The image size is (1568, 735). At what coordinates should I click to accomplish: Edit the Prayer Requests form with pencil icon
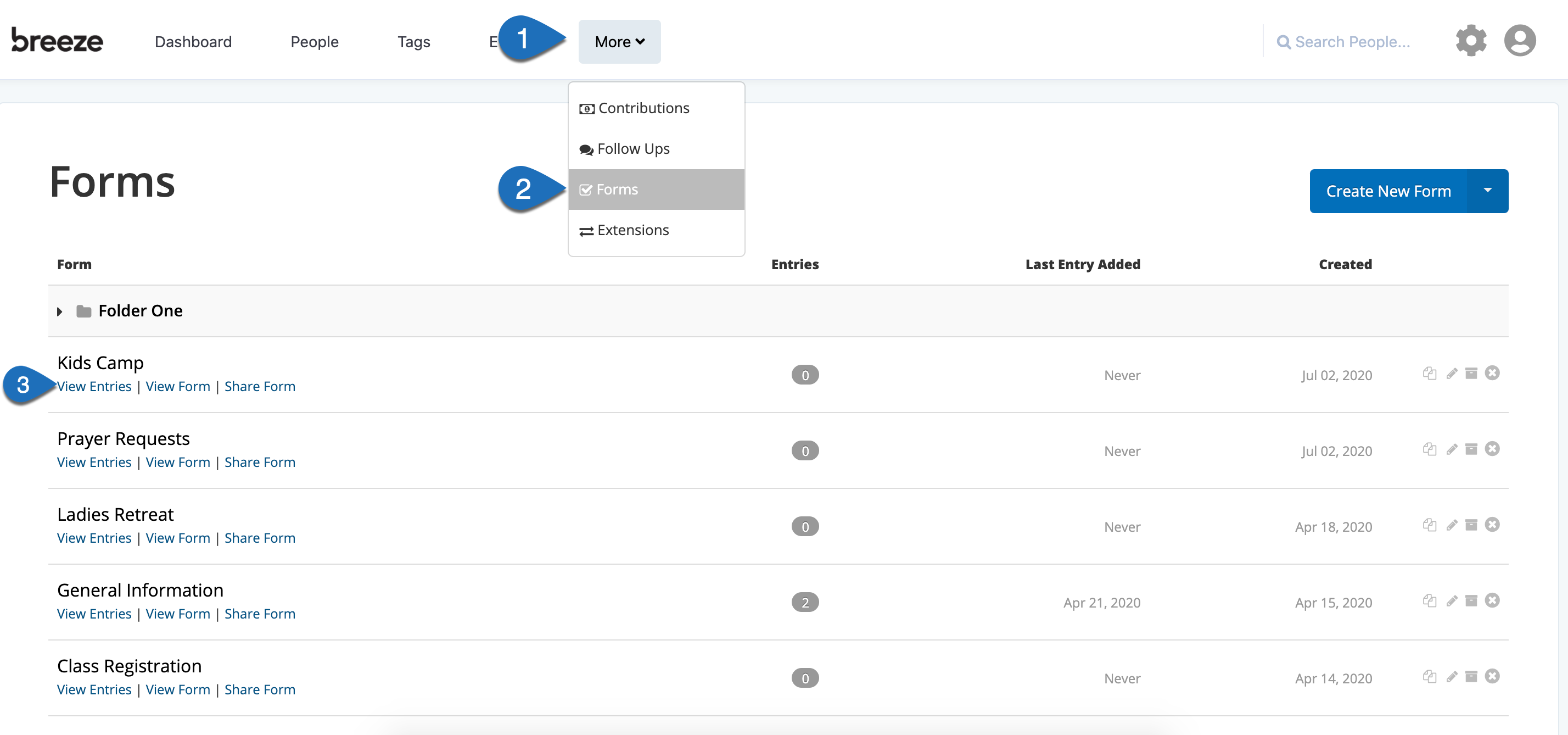1452,449
